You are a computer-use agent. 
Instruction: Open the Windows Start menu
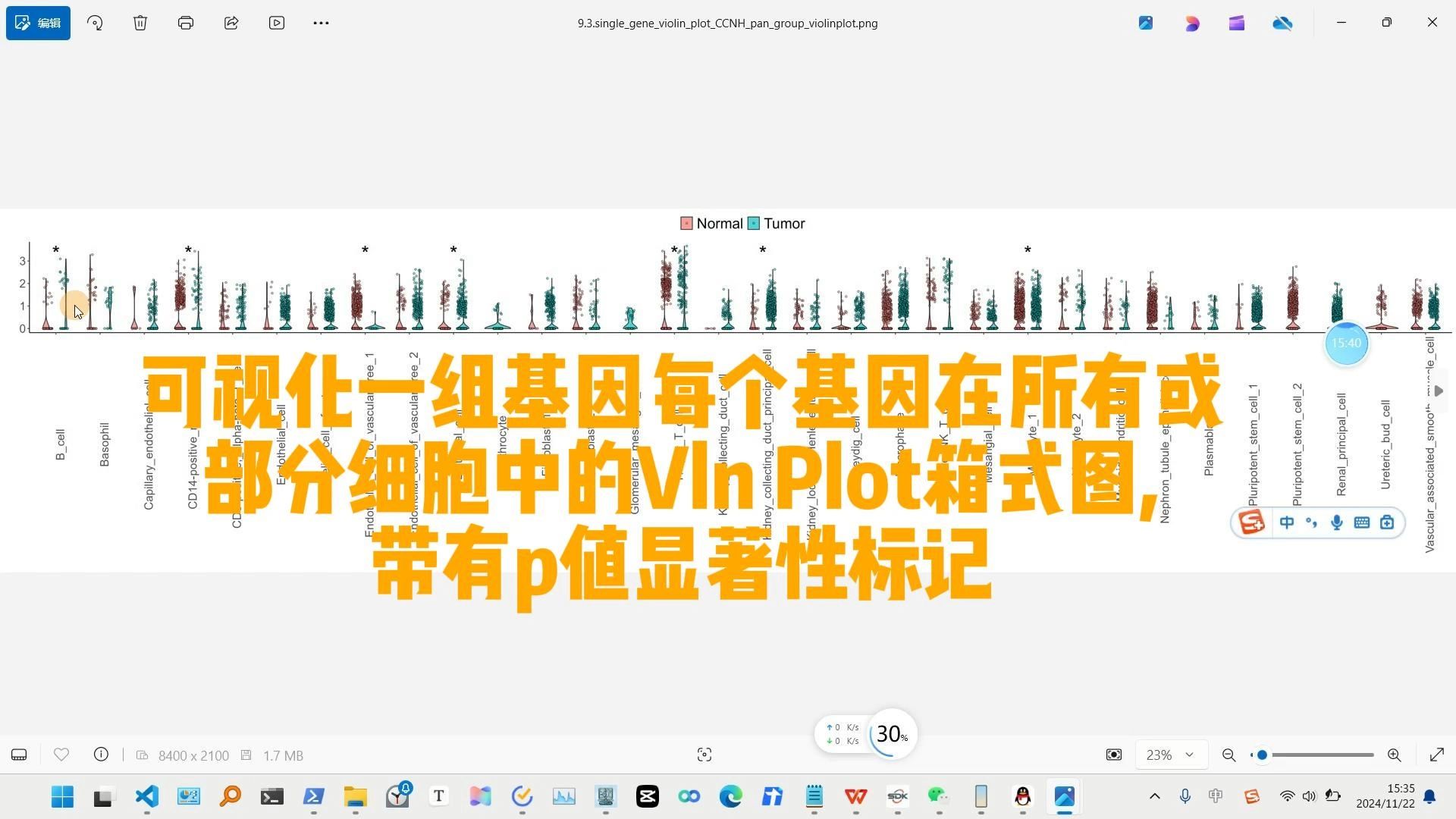tap(62, 797)
